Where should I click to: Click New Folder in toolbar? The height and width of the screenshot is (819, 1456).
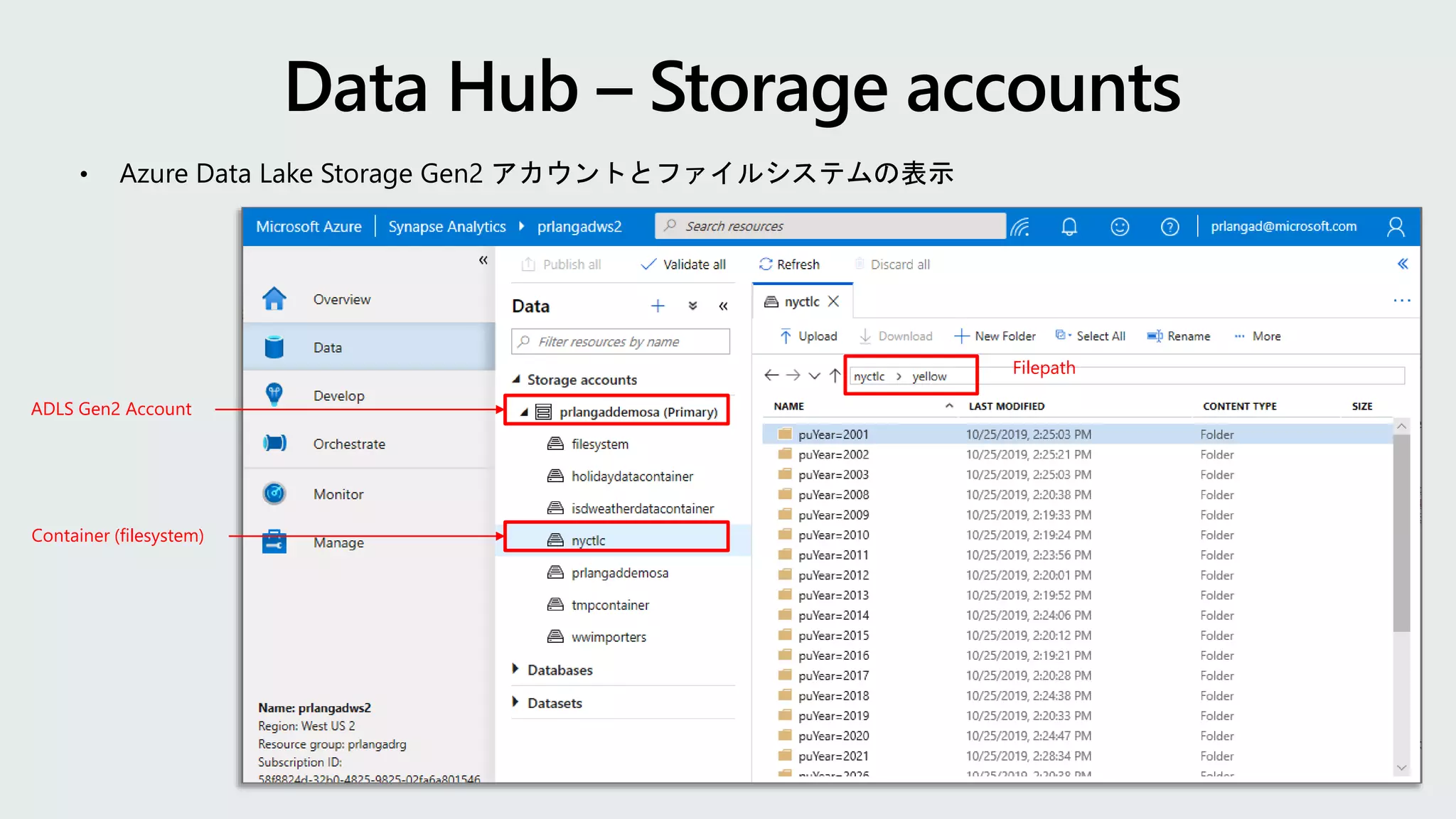coord(995,336)
